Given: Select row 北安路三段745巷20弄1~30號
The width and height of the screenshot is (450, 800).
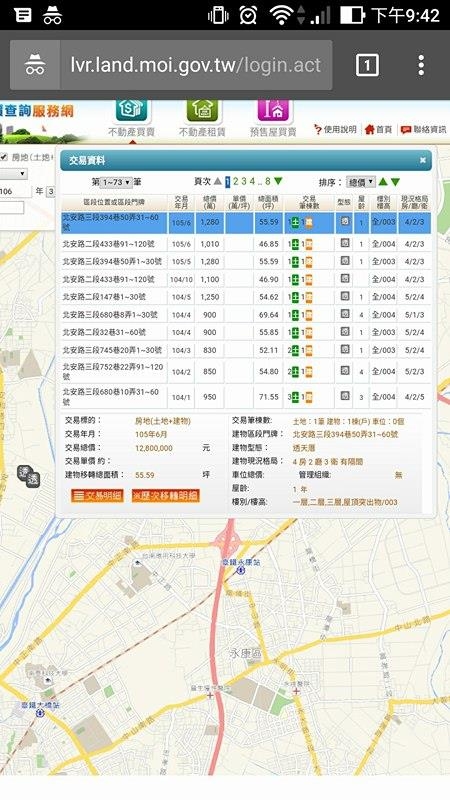Looking at the screenshot, I should [246, 350].
